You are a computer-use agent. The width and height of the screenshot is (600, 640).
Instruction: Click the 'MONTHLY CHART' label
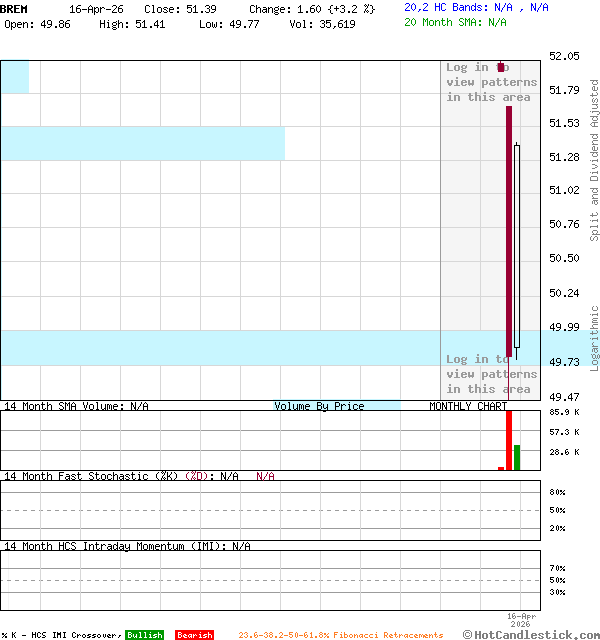coord(468,406)
